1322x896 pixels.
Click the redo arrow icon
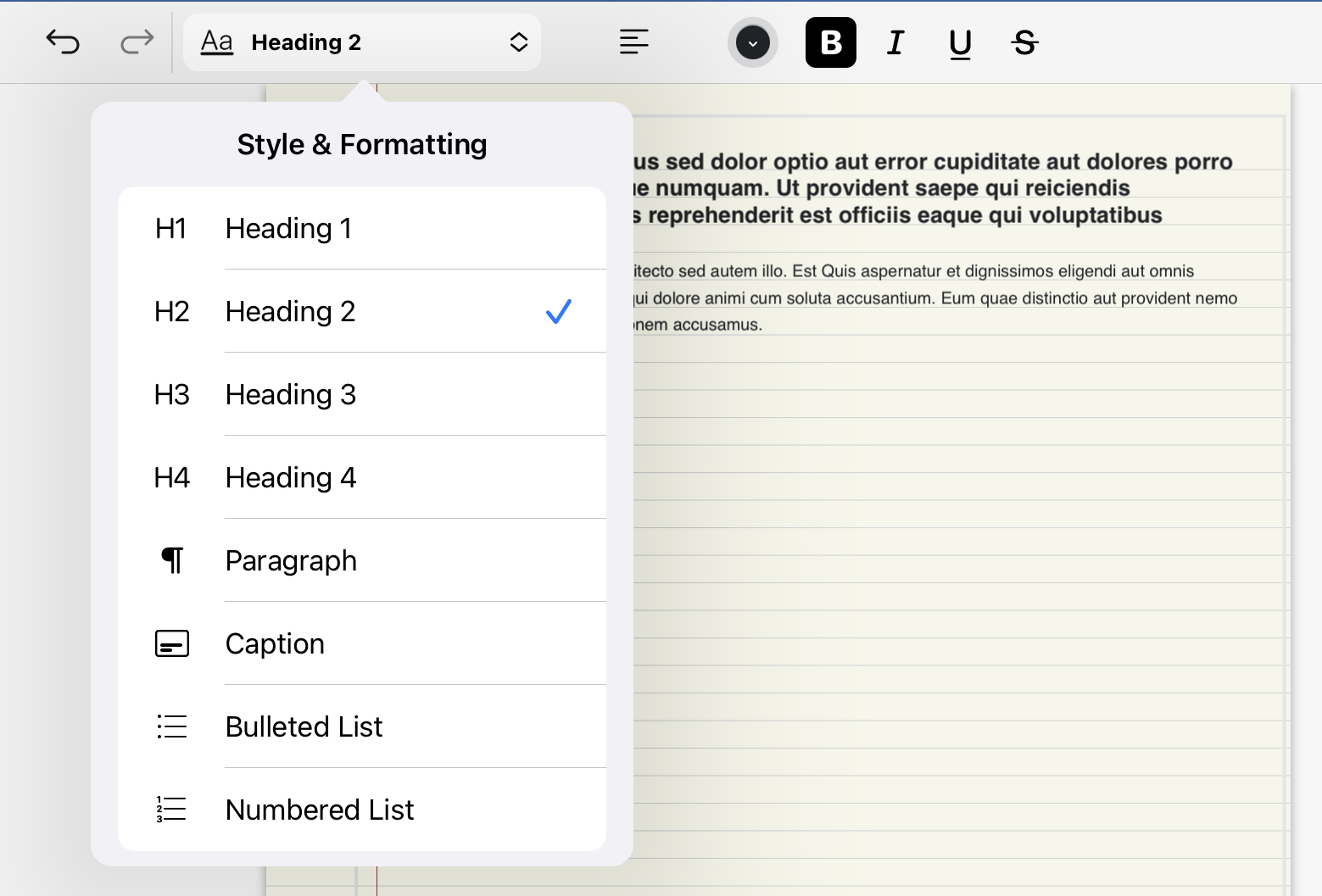click(137, 42)
